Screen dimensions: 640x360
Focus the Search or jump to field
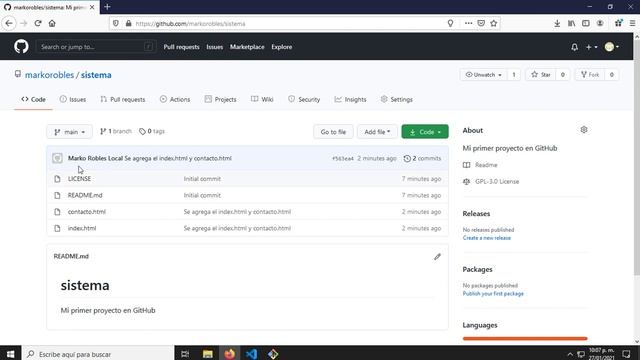tap(96, 47)
